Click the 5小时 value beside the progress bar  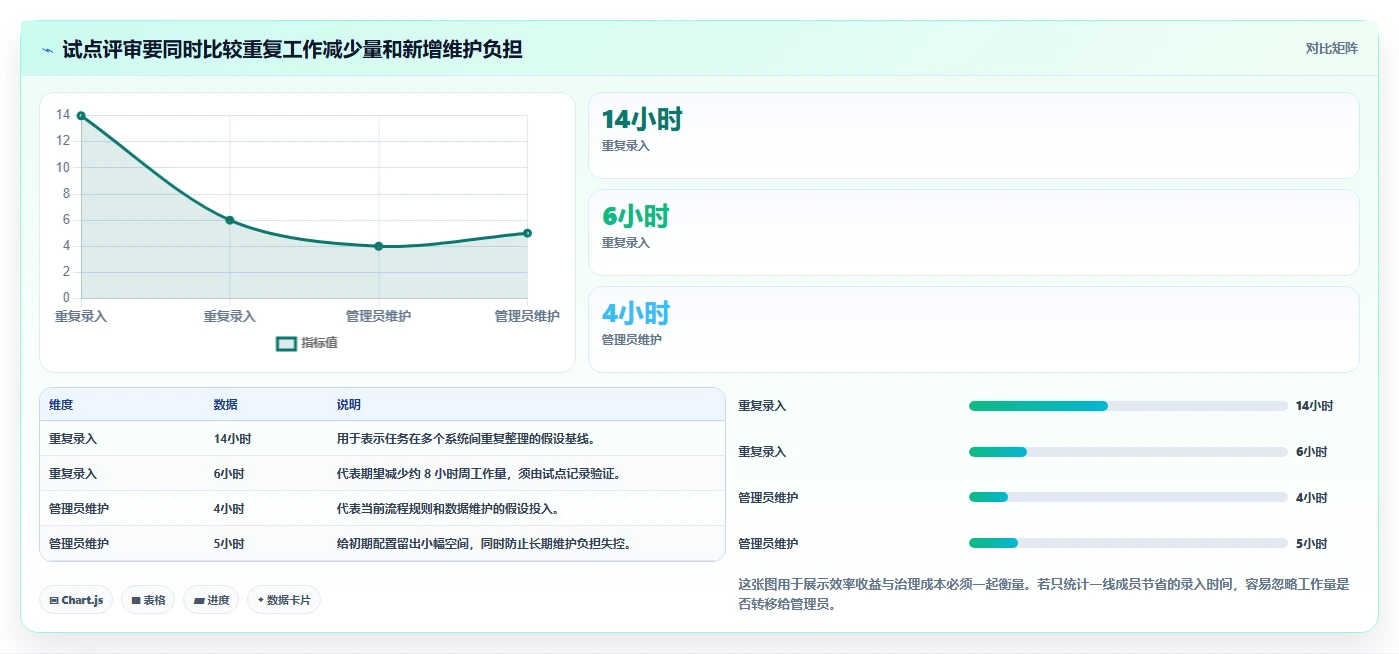1311,544
